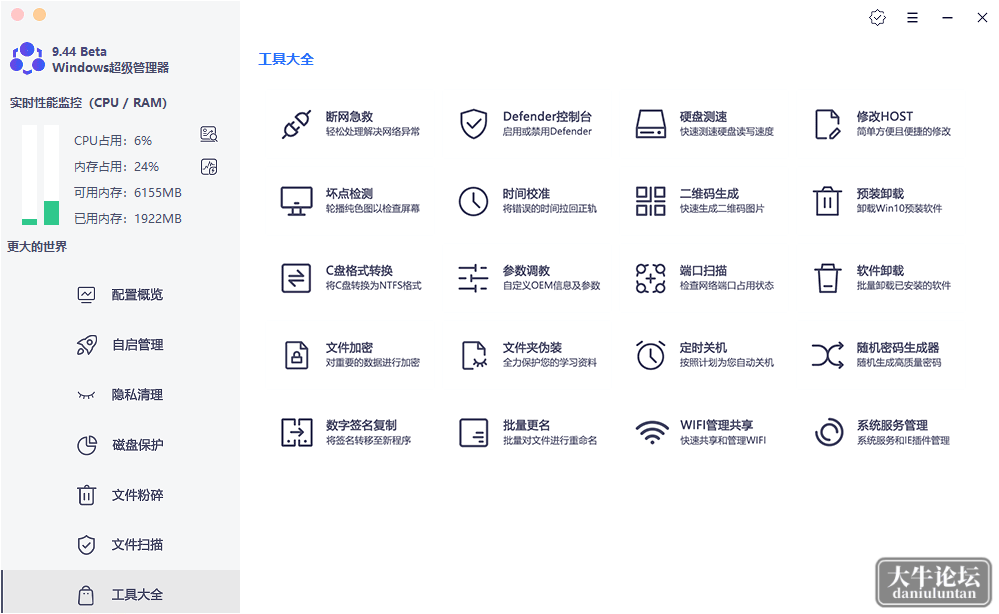Screen dimensions: 999x614
Task: Click the 时间校准 tool title
Action: coord(526,194)
